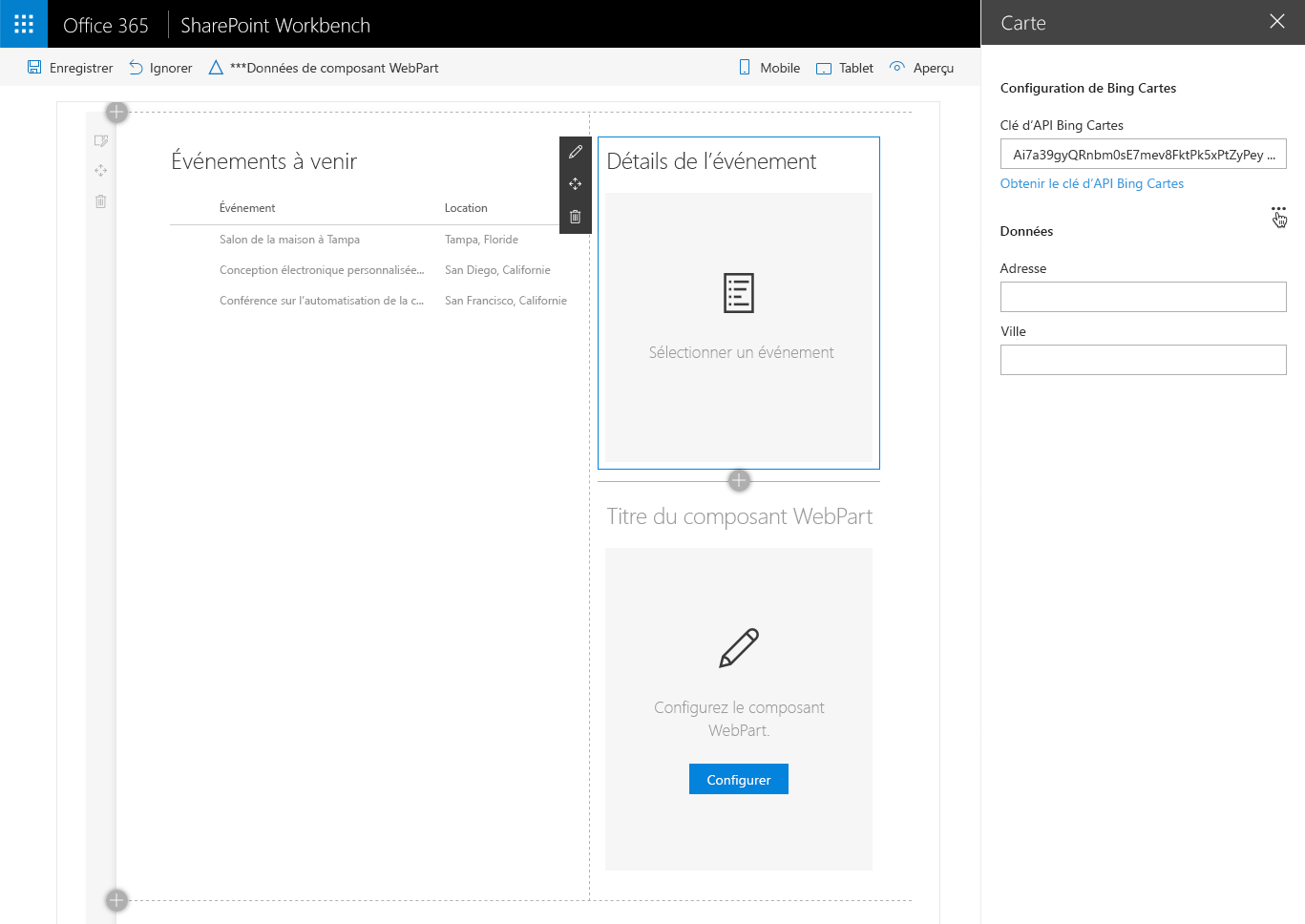This screenshot has width=1305, height=924.
Task: Move the selected web part using move handle
Action: pyautogui.click(x=575, y=184)
